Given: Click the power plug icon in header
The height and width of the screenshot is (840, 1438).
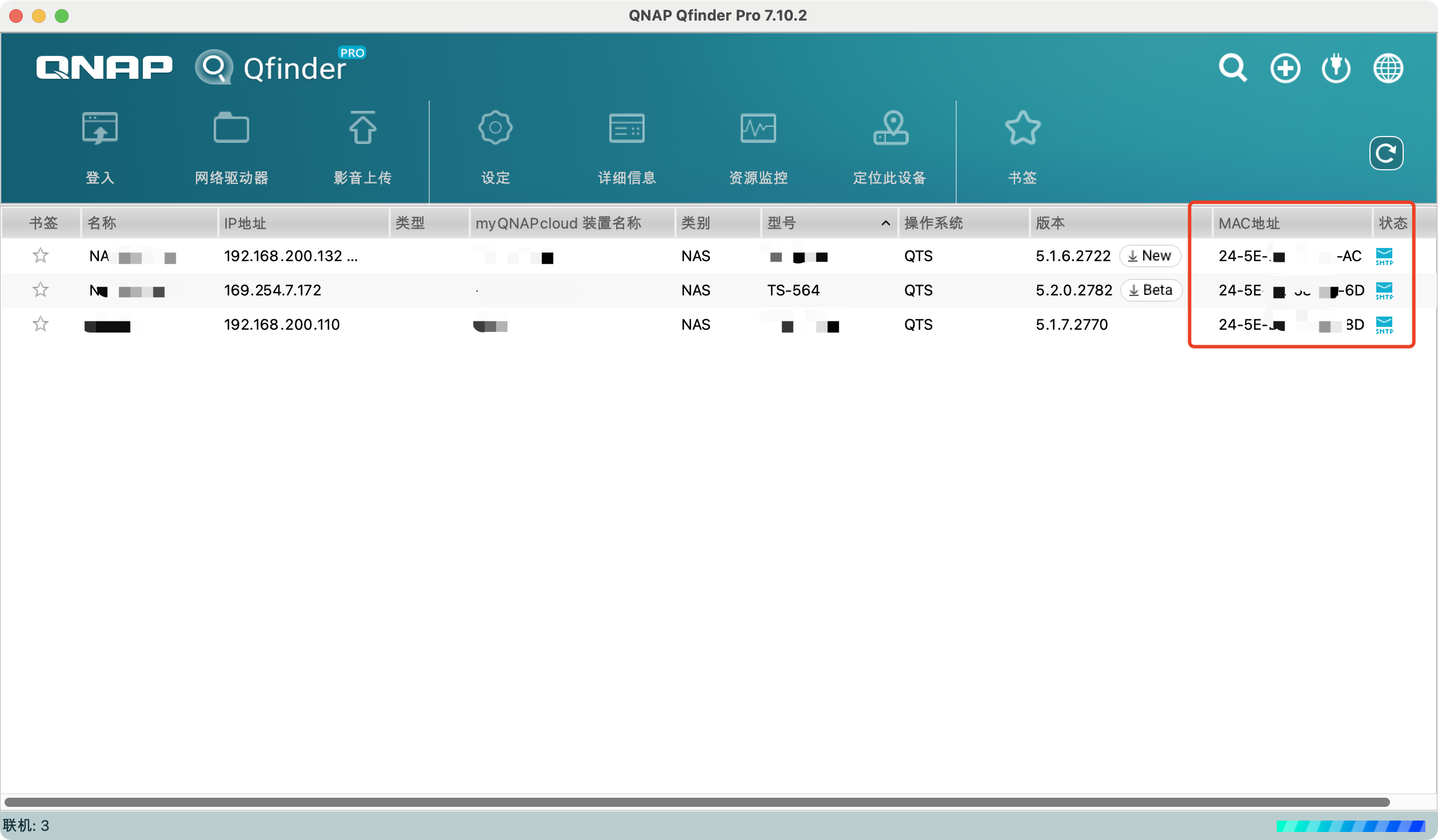Looking at the screenshot, I should pyautogui.click(x=1336, y=69).
